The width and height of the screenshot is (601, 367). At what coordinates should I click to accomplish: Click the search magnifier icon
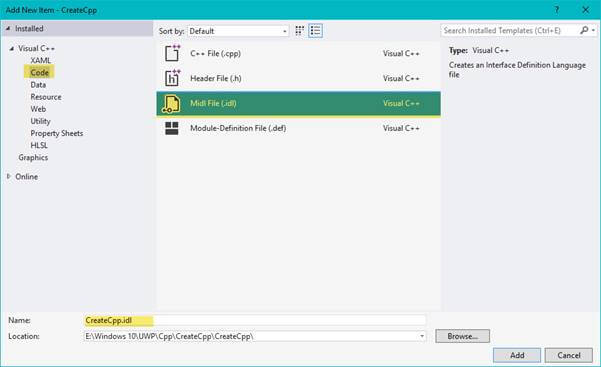584,30
